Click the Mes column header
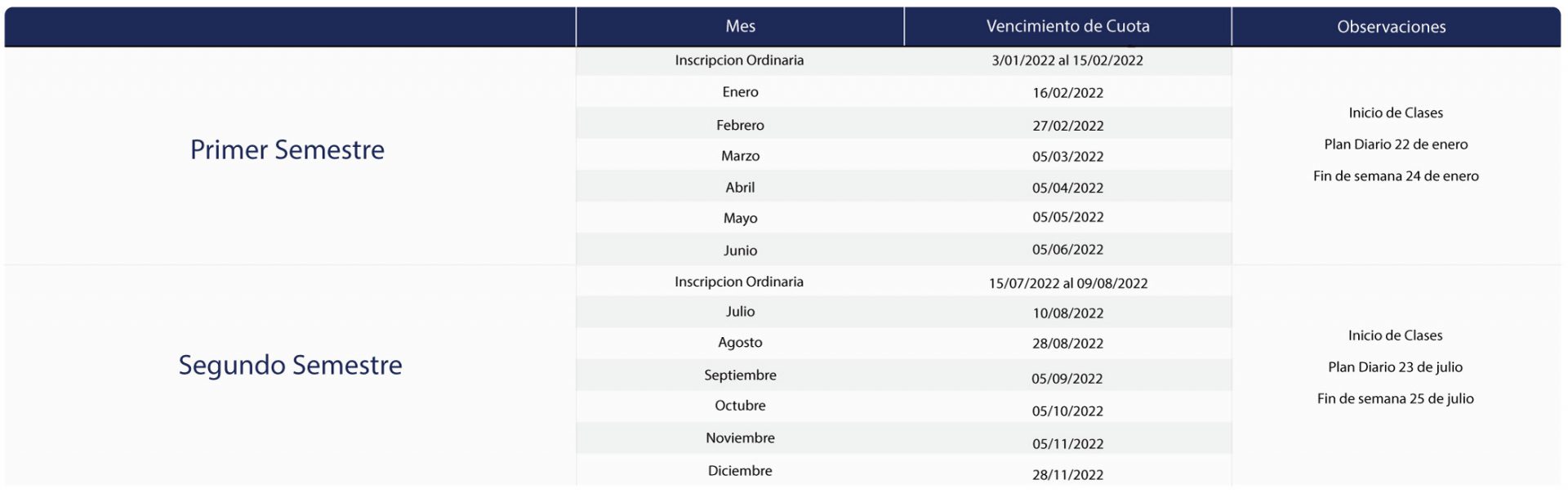Image resolution: width=1568 pixels, height=493 pixels. (x=740, y=26)
